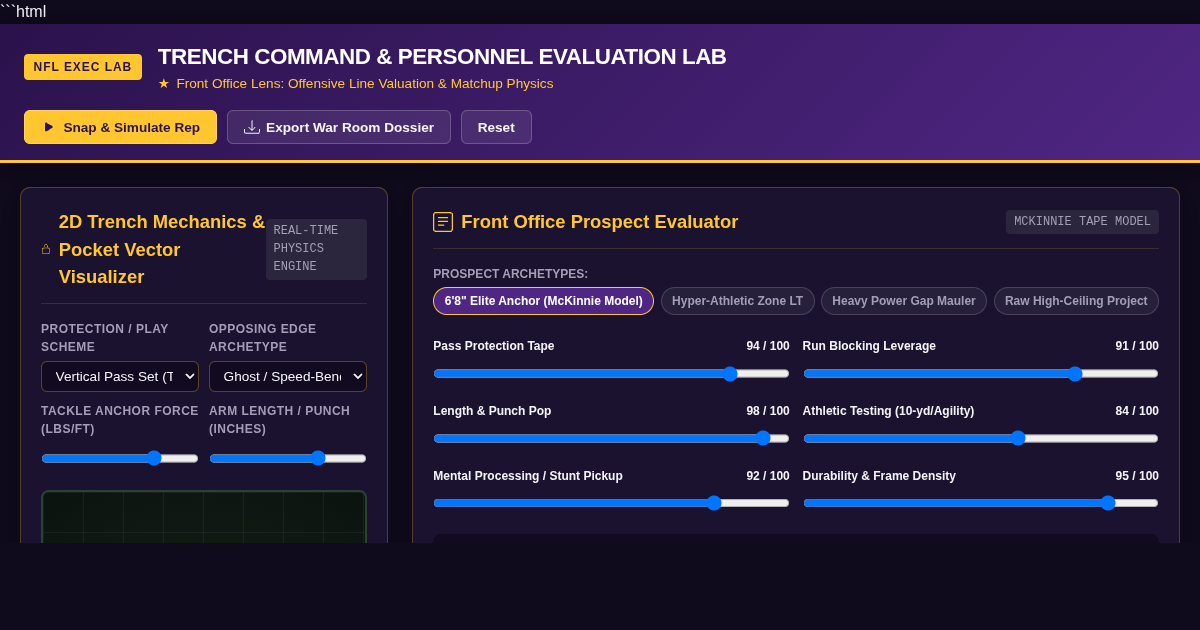Adjust the Run Blocking Leverage slider
The width and height of the screenshot is (1200, 630).
(x=981, y=374)
